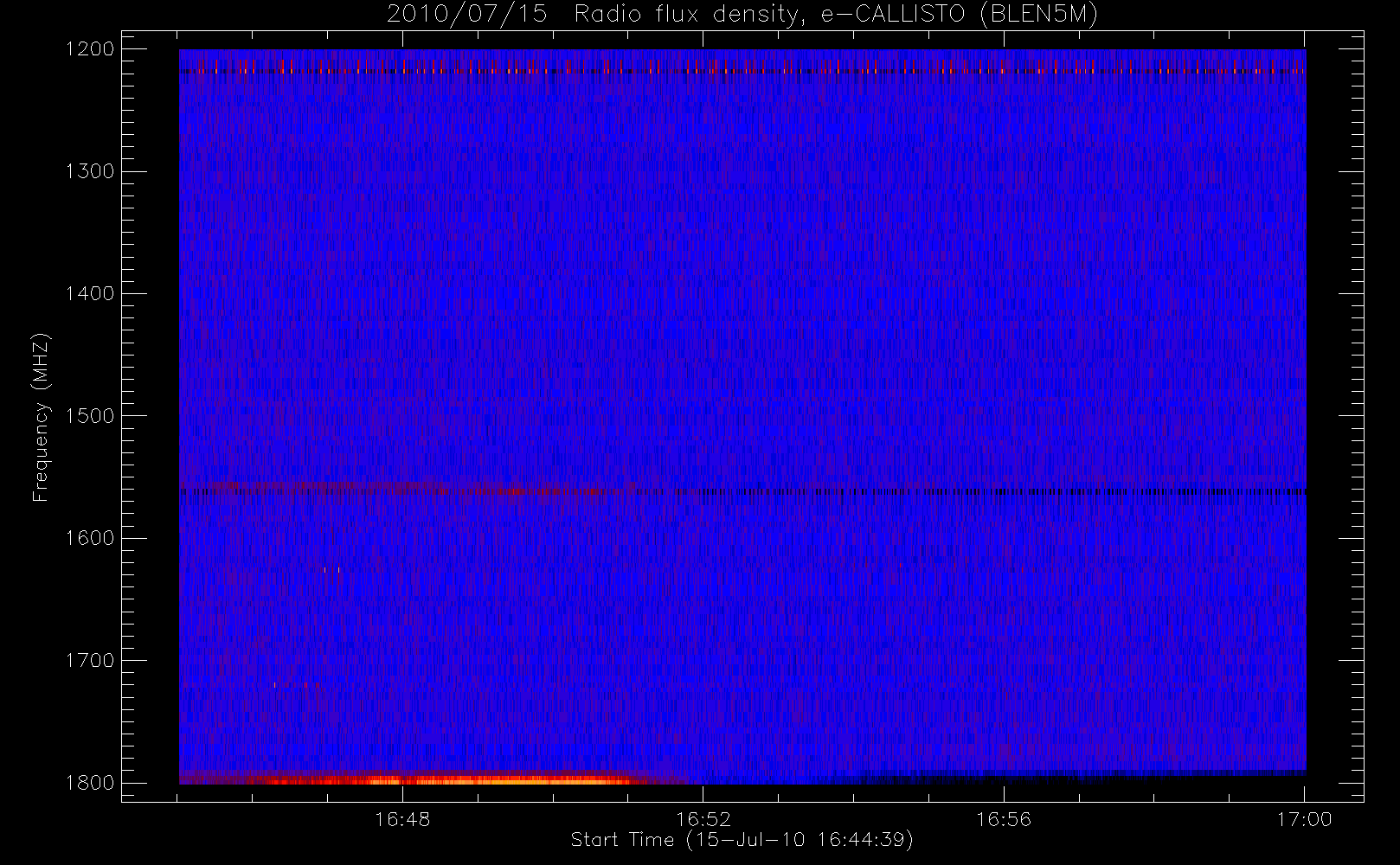1400x865 pixels.
Task: Click the 1800 frequency tick label
Action: click(90, 783)
